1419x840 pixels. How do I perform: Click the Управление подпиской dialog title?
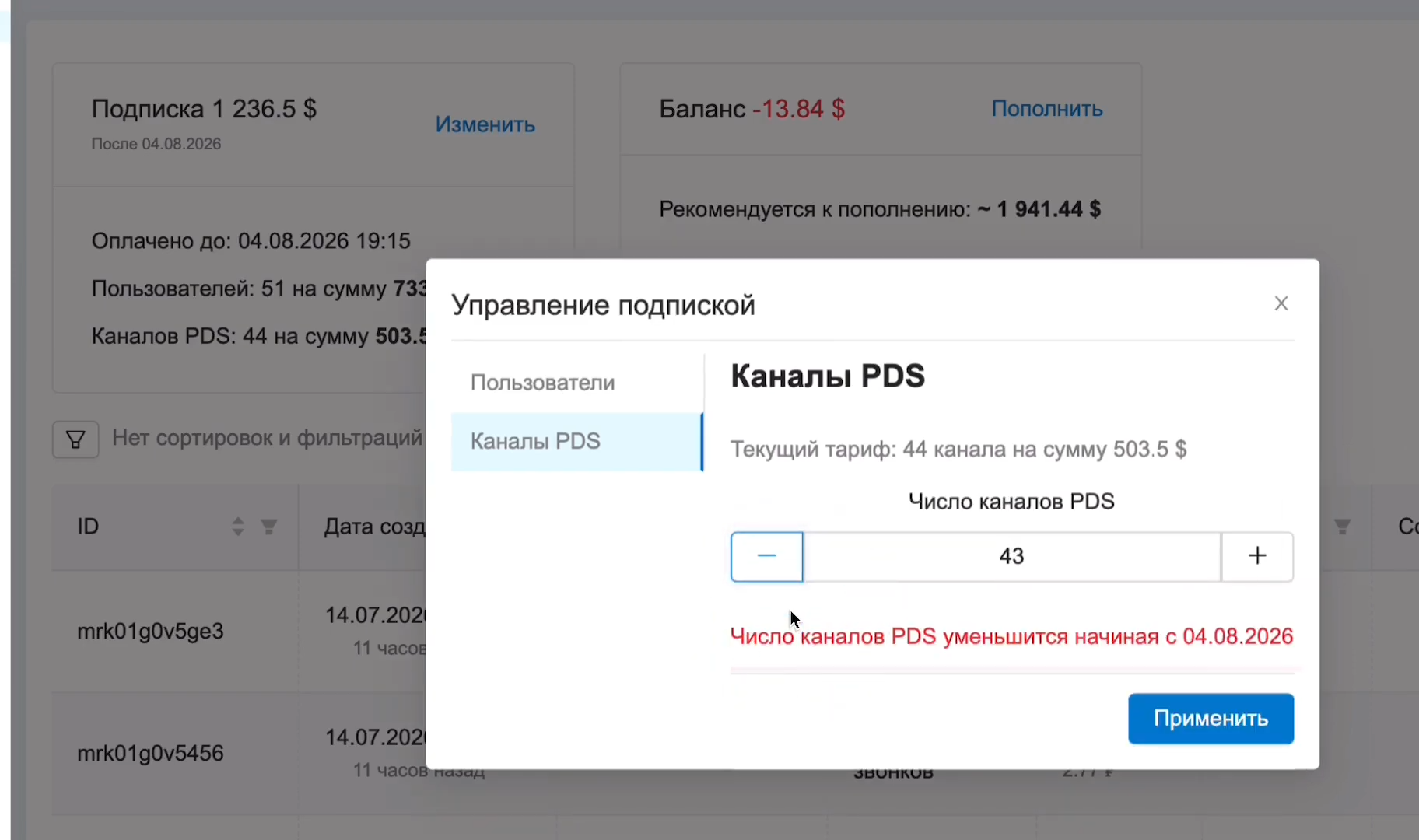click(603, 305)
